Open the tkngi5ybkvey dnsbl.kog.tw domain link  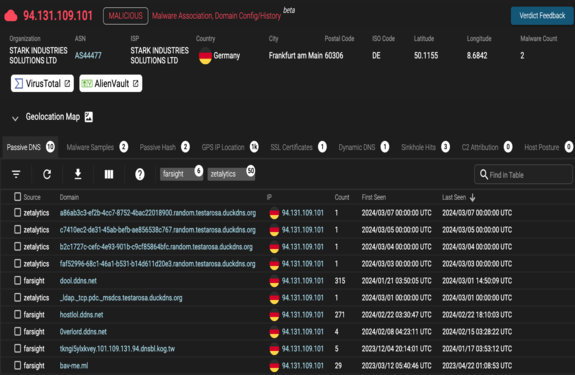point(117,349)
